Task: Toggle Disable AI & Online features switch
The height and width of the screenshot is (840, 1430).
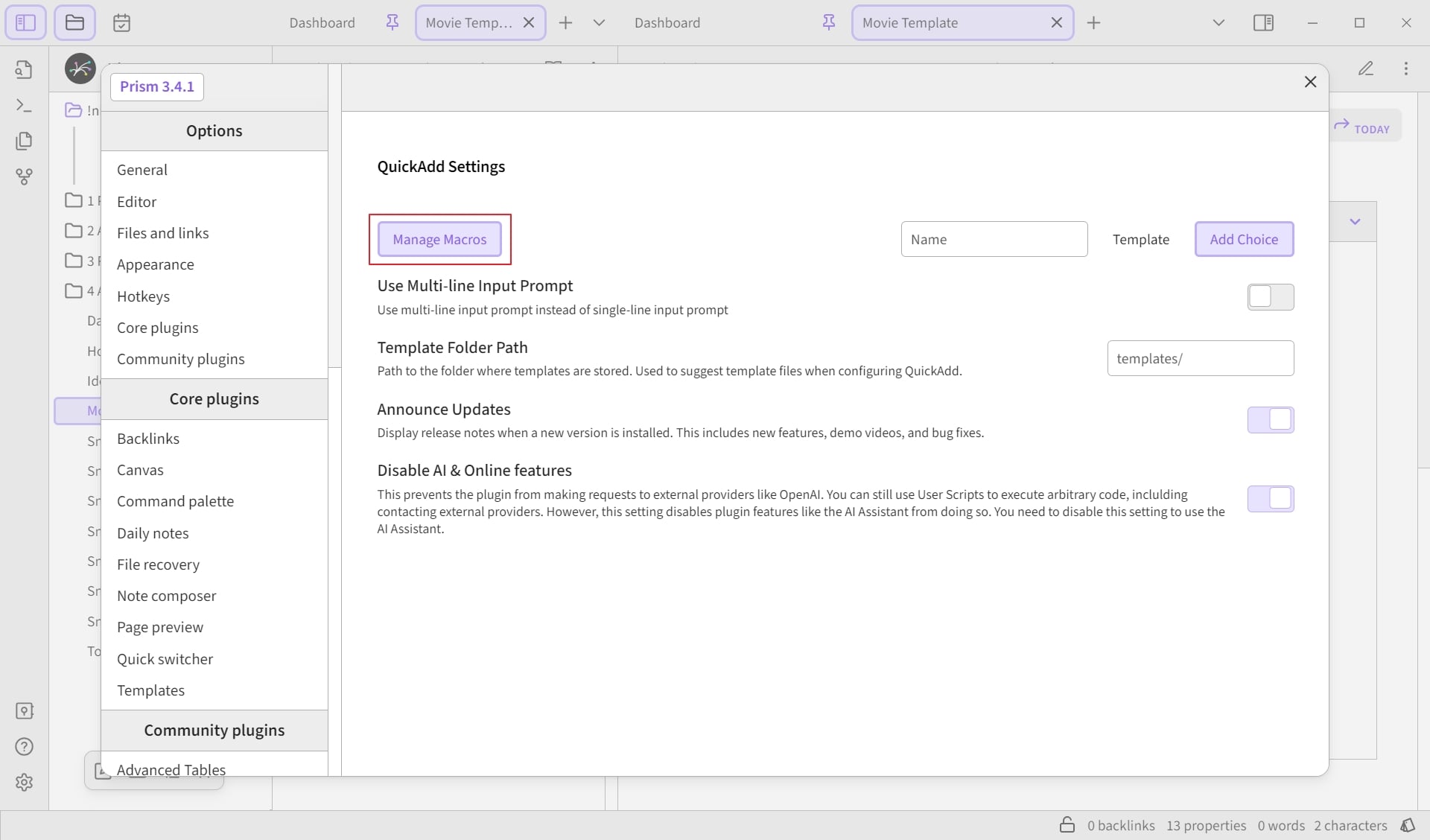Action: pyautogui.click(x=1271, y=499)
